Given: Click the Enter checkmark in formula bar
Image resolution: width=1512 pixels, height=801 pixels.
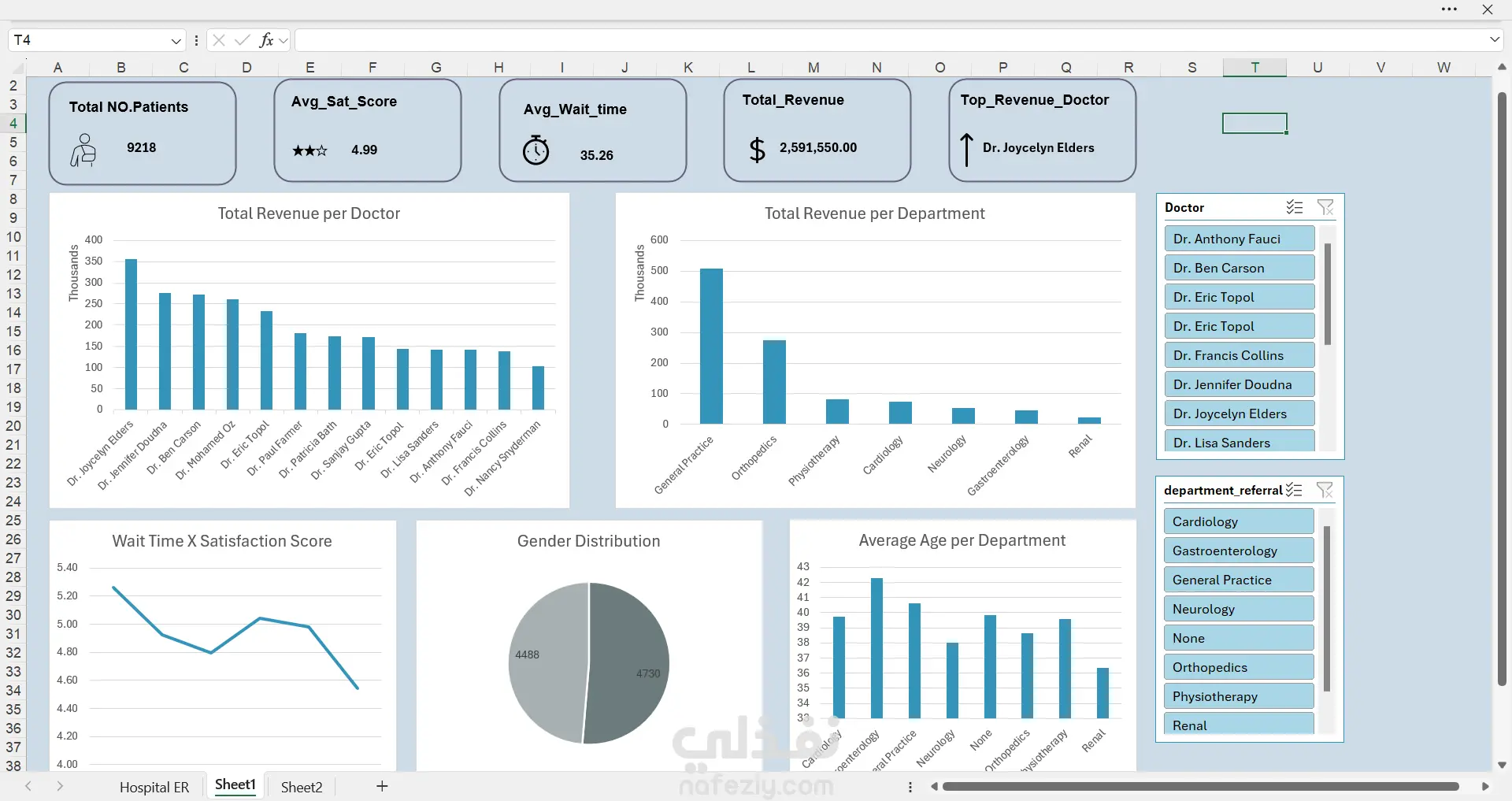Looking at the screenshot, I should 243,40.
